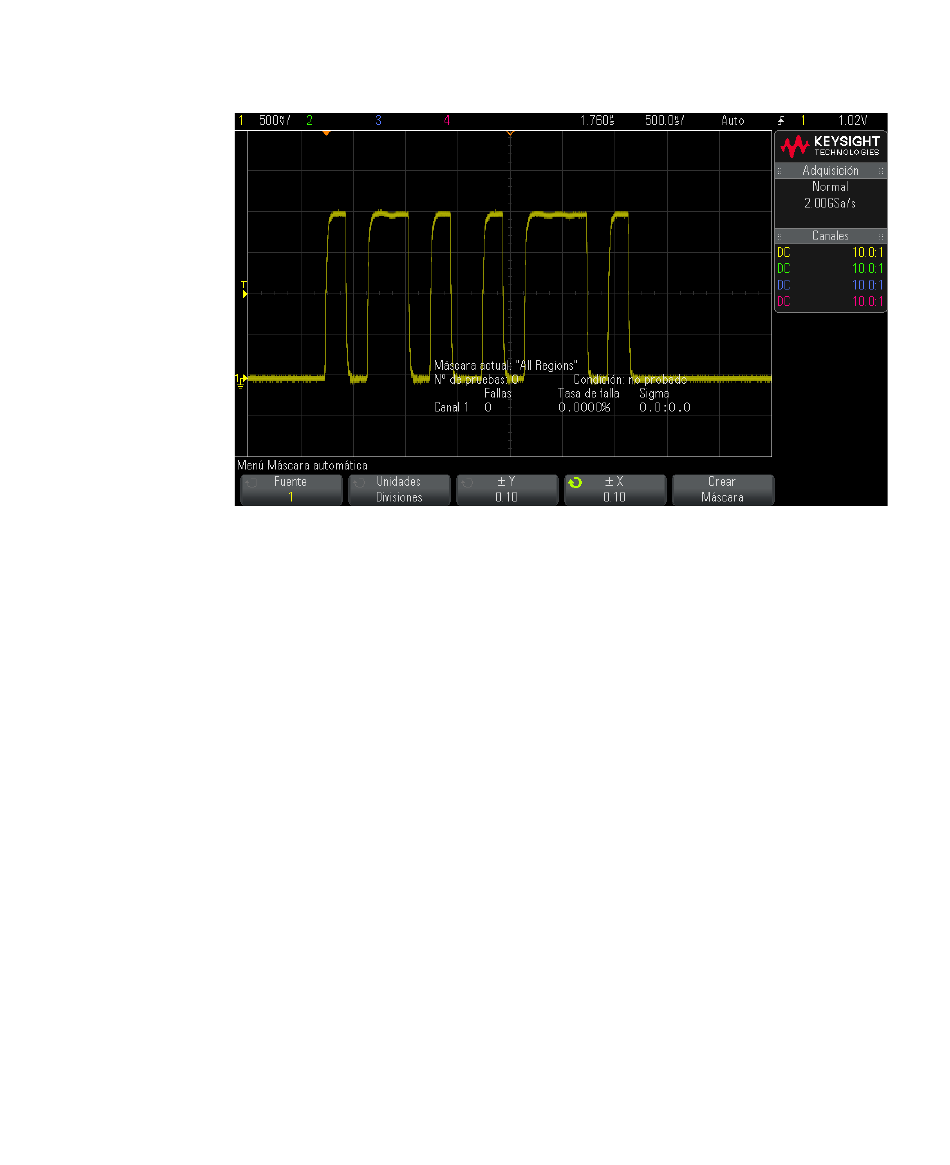Click the Crear Máscara softkey
Screen dimensions: 950x1165
point(723,490)
